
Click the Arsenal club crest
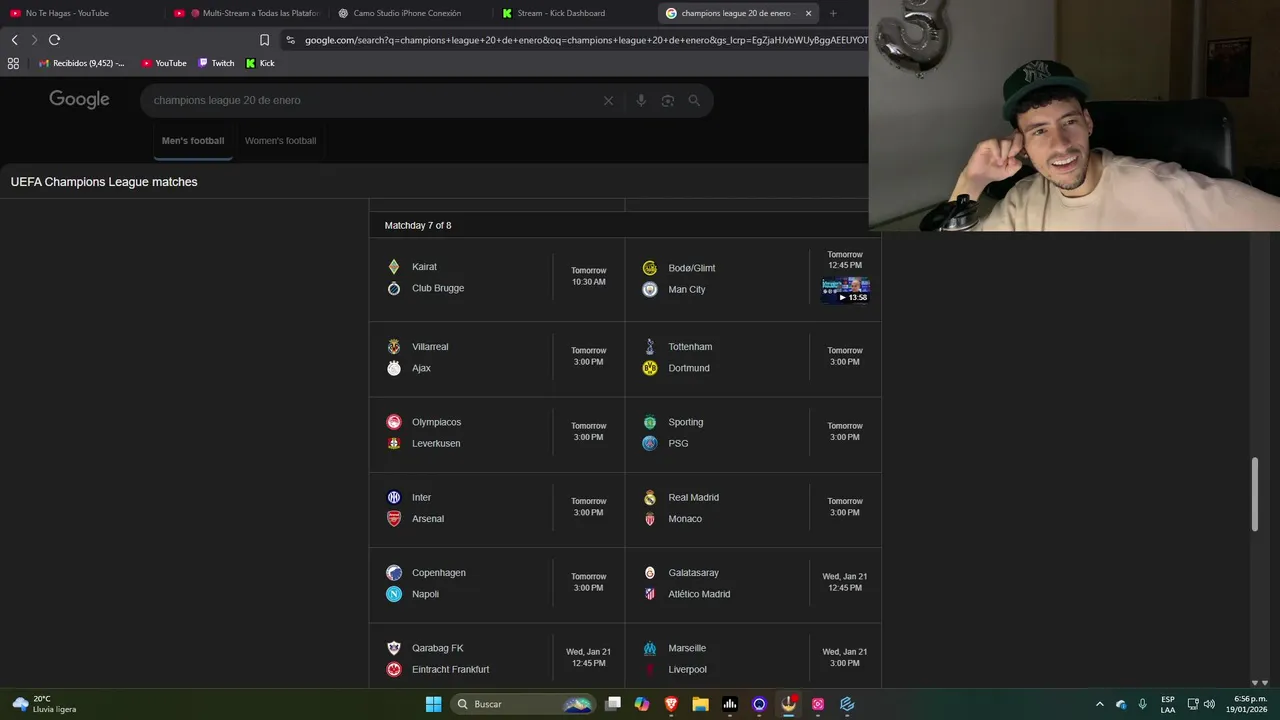coord(394,519)
